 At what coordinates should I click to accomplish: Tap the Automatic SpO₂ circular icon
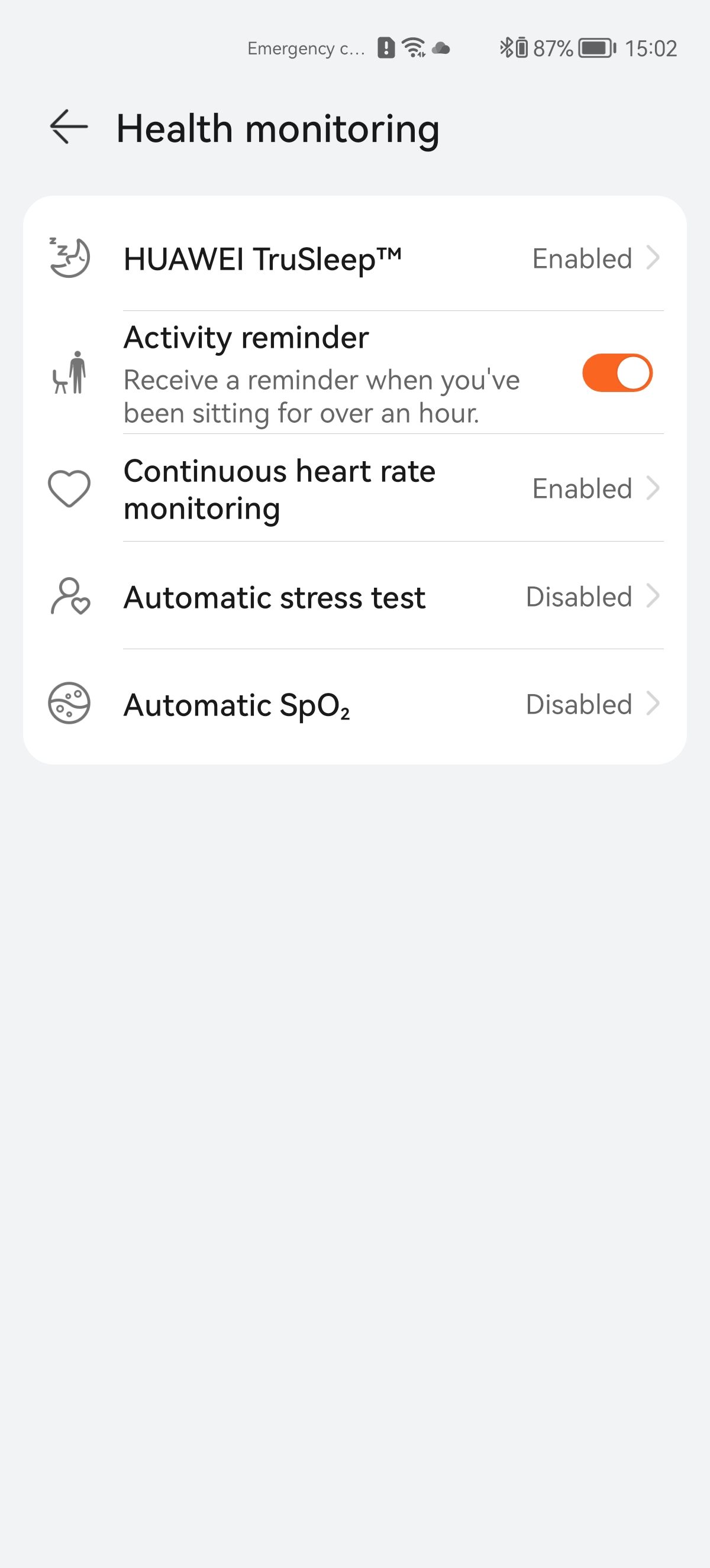(69, 703)
